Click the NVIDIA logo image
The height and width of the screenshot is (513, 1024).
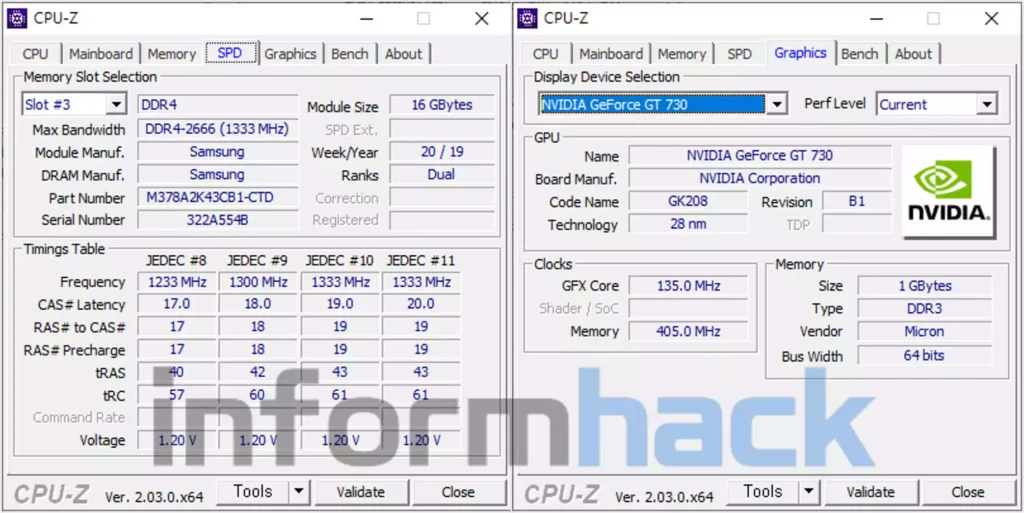(948, 191)
